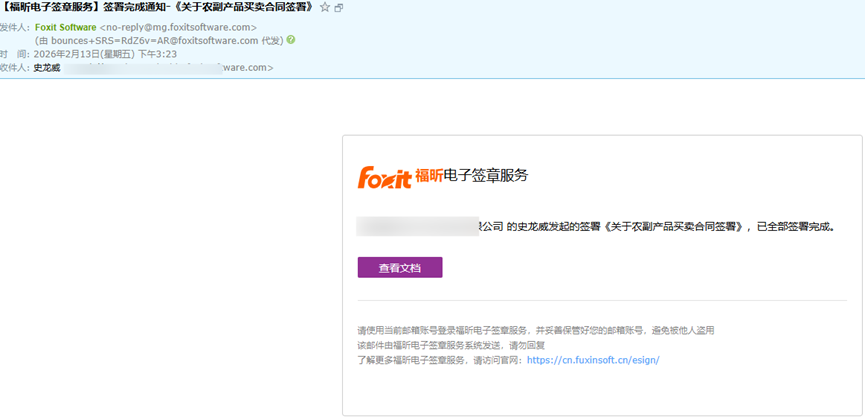Click the 发件人 label
Image resolution: width=865 pixels, height=417 pixels.
[x=14, y=27]
